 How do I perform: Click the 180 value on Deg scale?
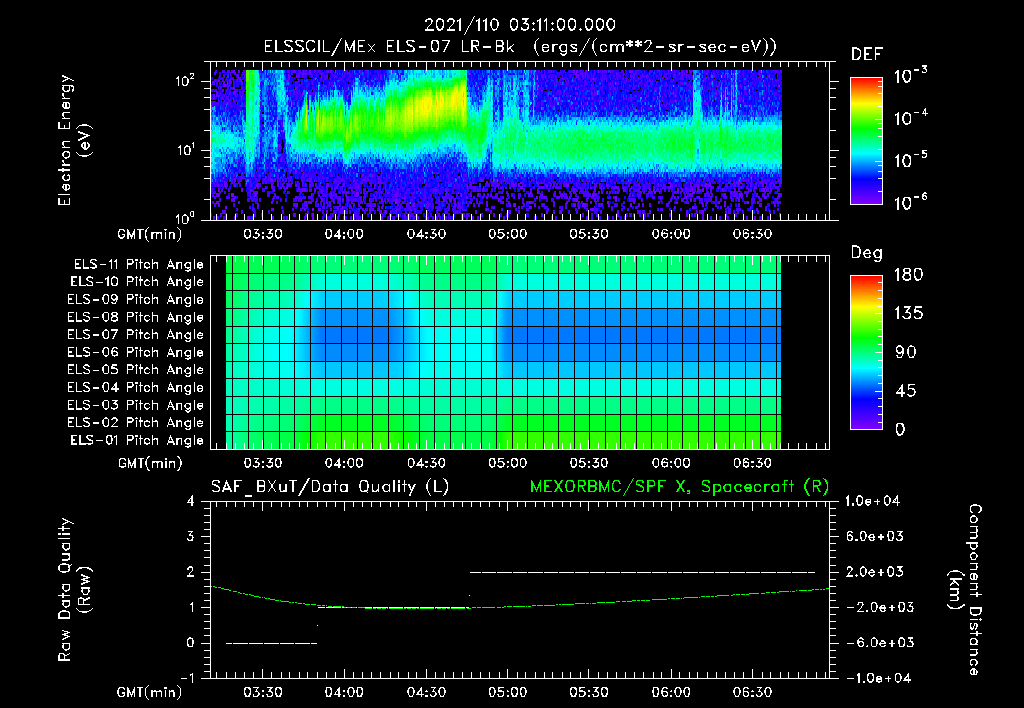908,275
